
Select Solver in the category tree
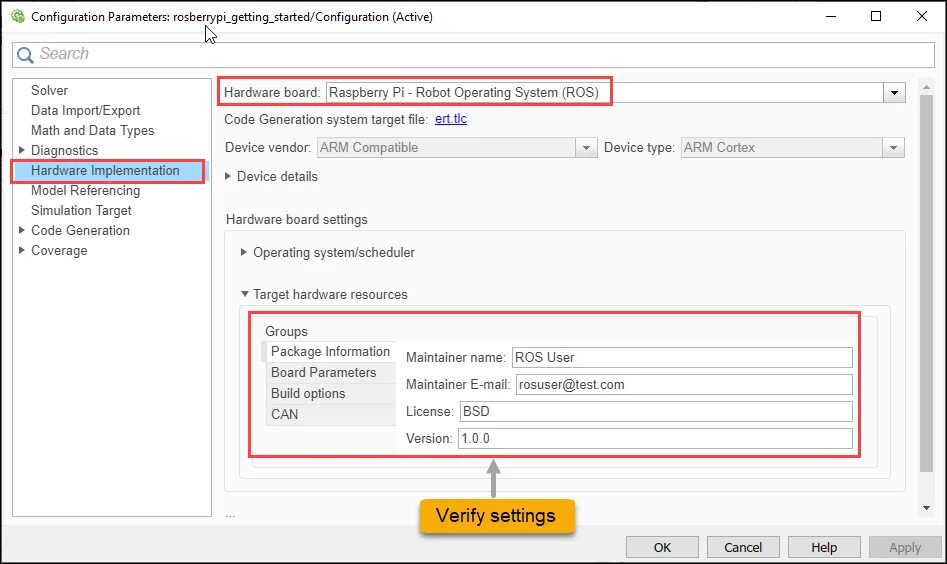point(50,91)
